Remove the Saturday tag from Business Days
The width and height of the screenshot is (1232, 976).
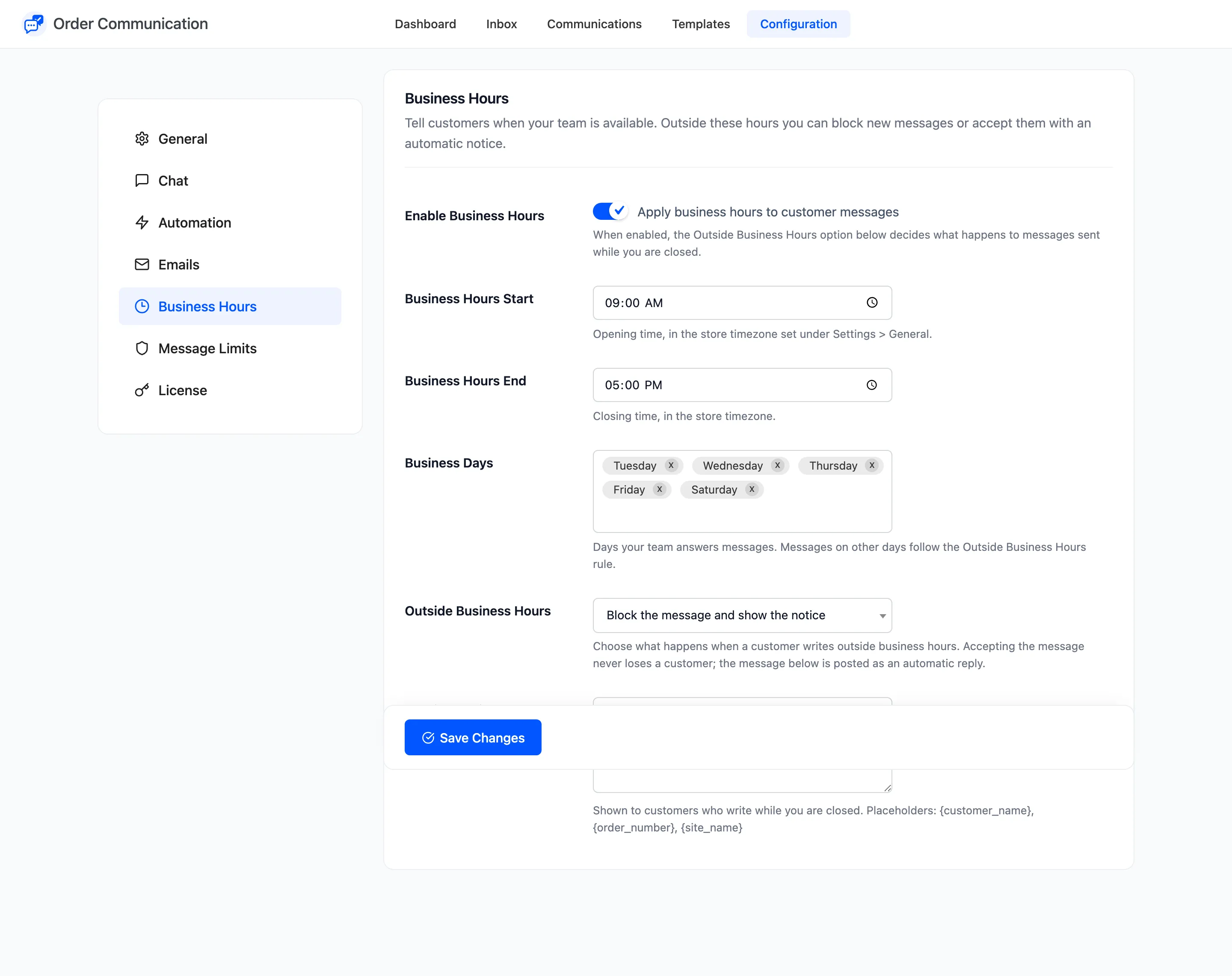point(752,489)
